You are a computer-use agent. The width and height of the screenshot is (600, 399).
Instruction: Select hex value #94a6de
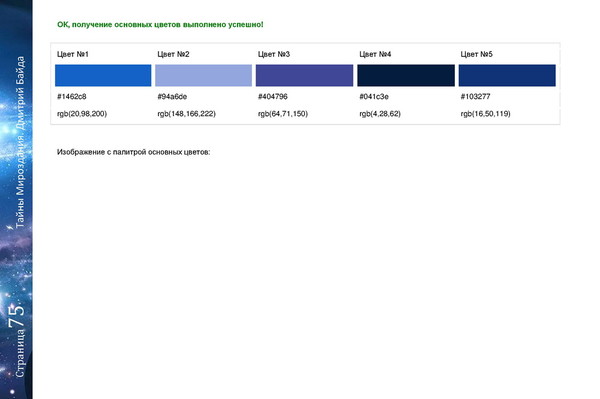(172, 96)
